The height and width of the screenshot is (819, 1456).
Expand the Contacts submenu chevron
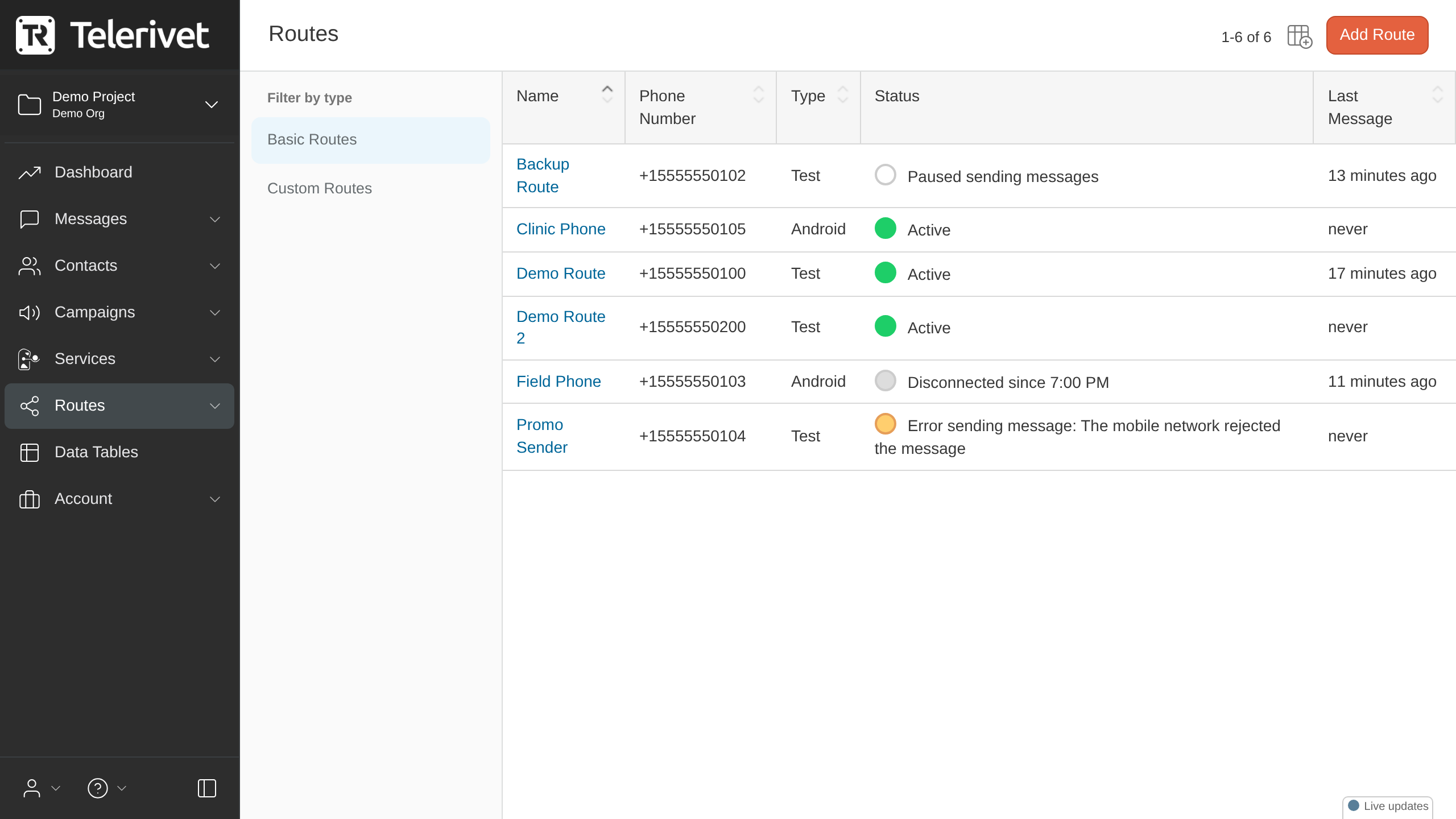215,266
